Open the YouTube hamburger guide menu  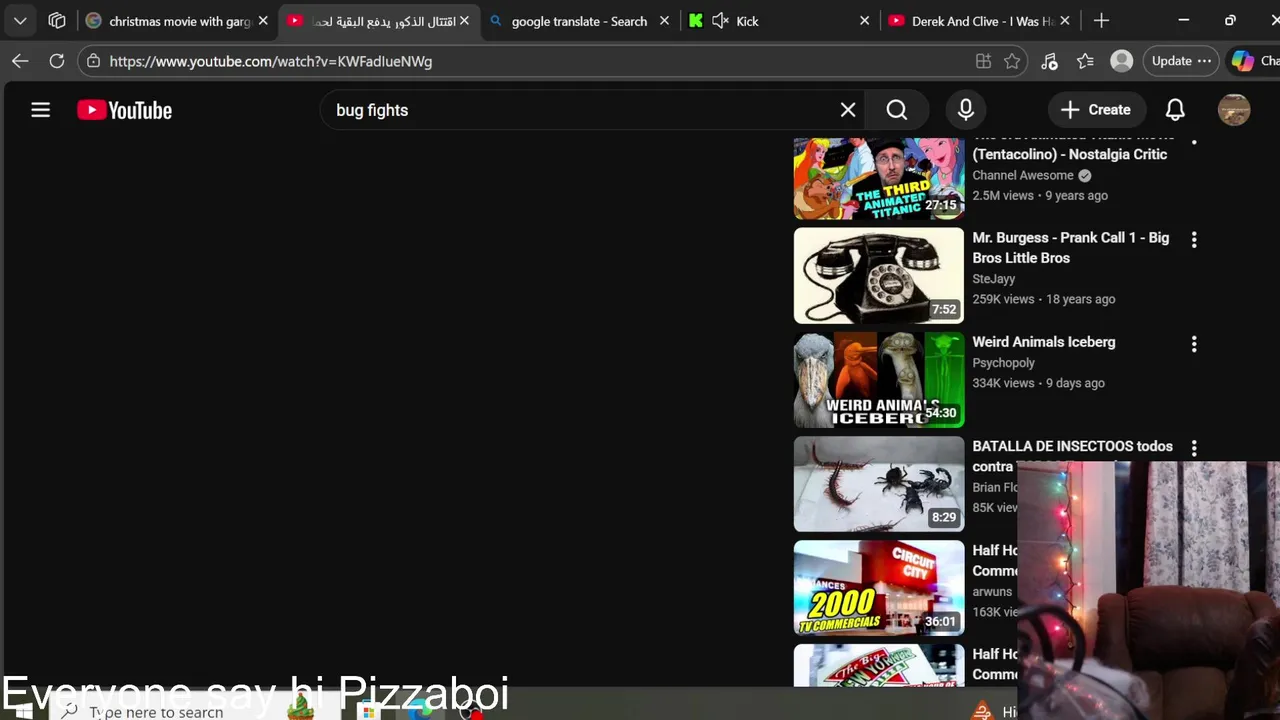pyautogui.click(x=40, y=110)
